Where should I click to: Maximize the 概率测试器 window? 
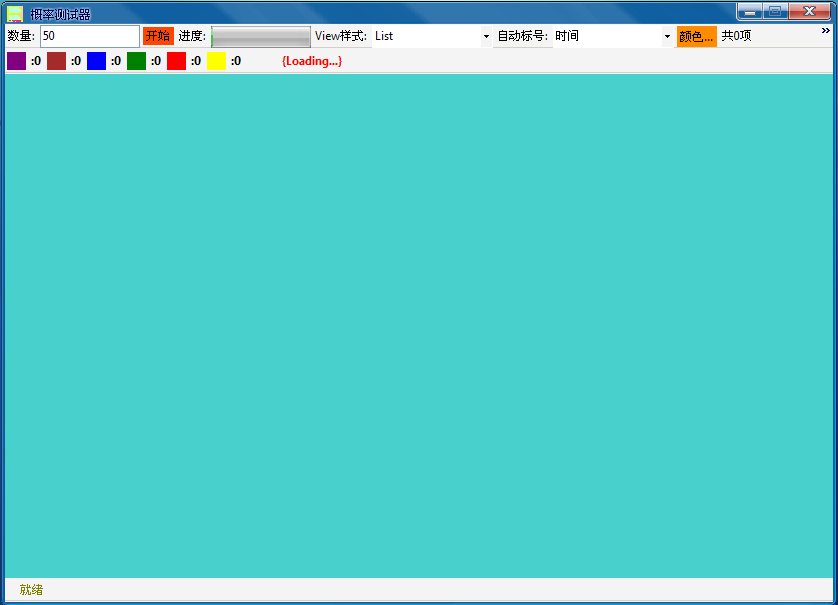pos(775,11)
